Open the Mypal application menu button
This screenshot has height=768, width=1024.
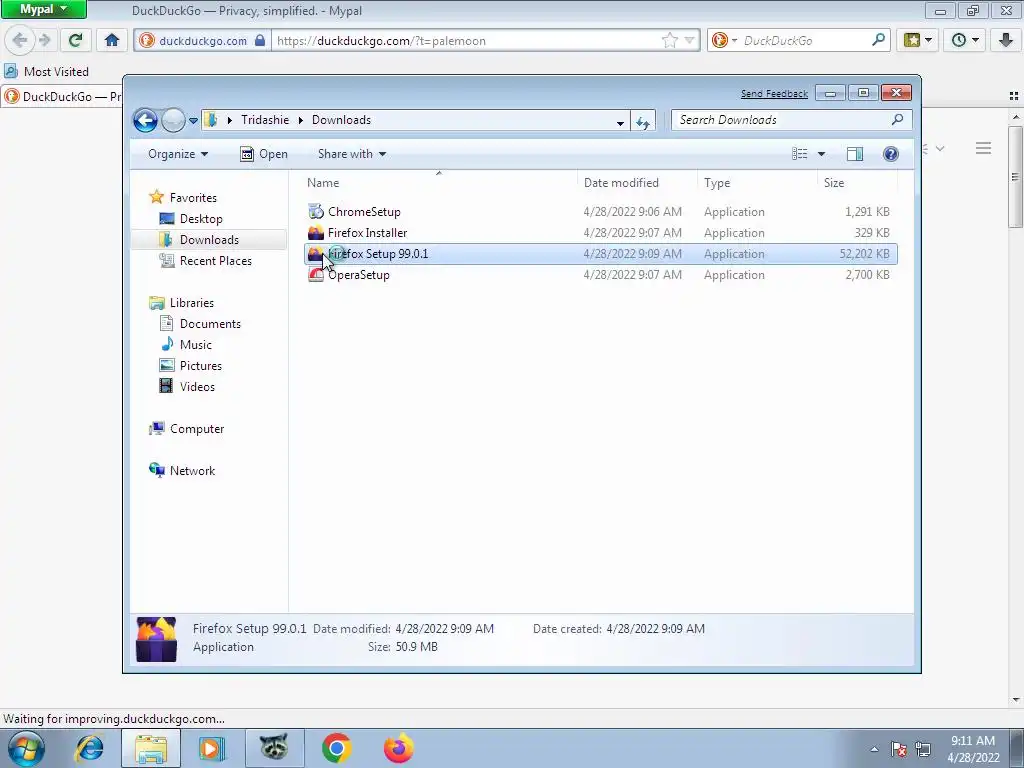click(x=44, y=9)
